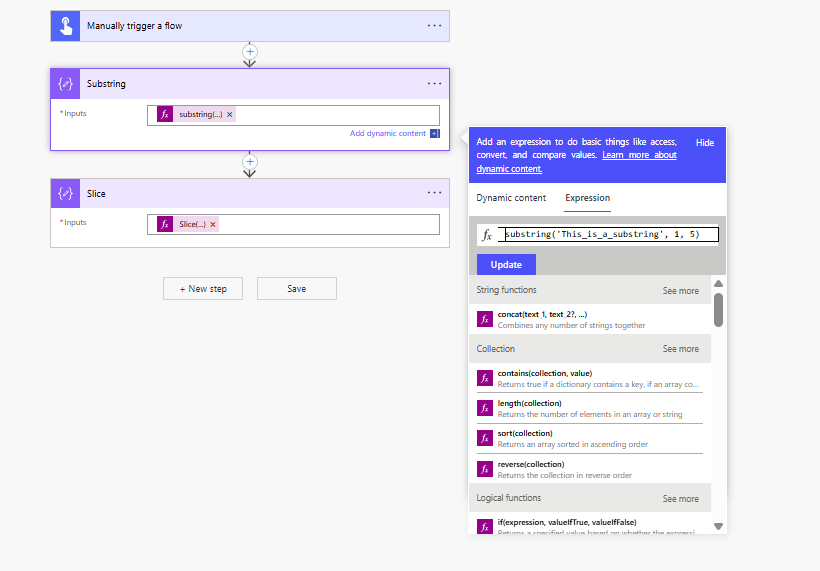
Task: Click the fx icon on Slice token
Action: [165, 224]
